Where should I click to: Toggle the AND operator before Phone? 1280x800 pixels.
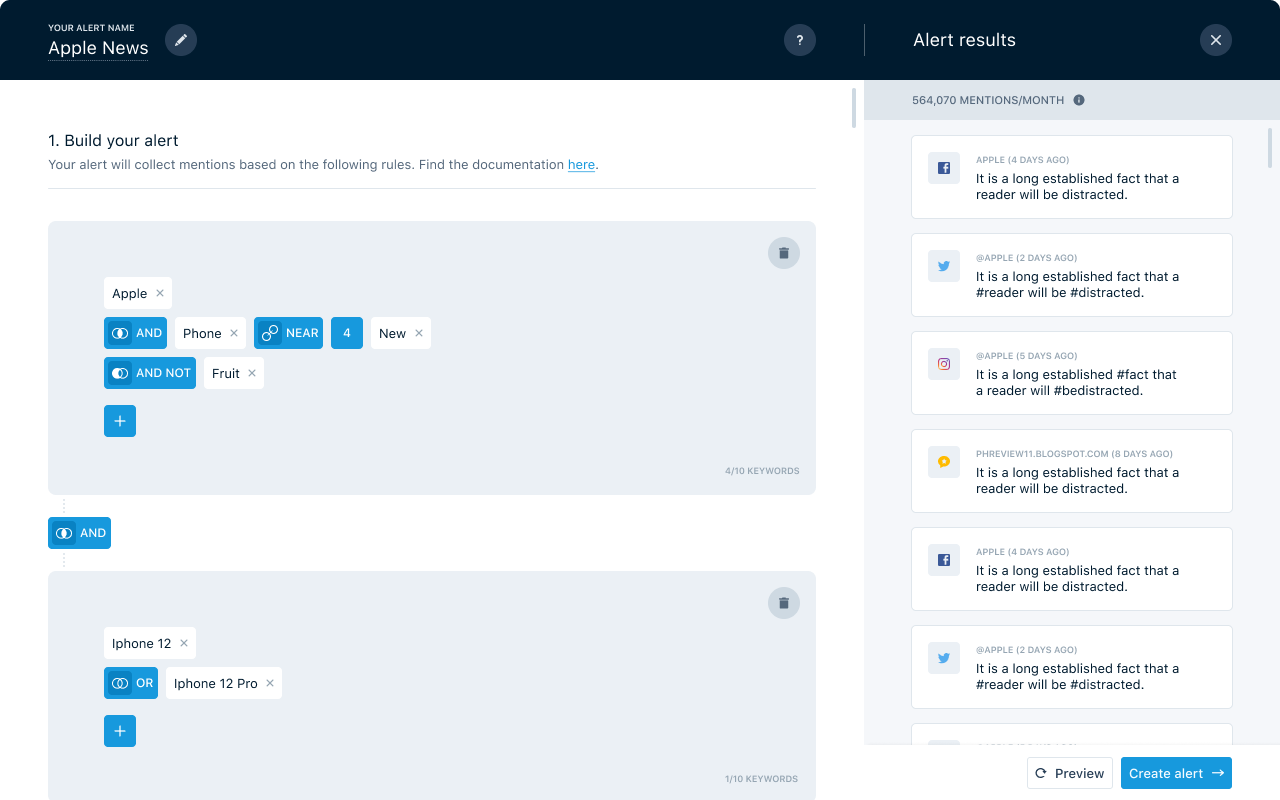click(135, 333)
